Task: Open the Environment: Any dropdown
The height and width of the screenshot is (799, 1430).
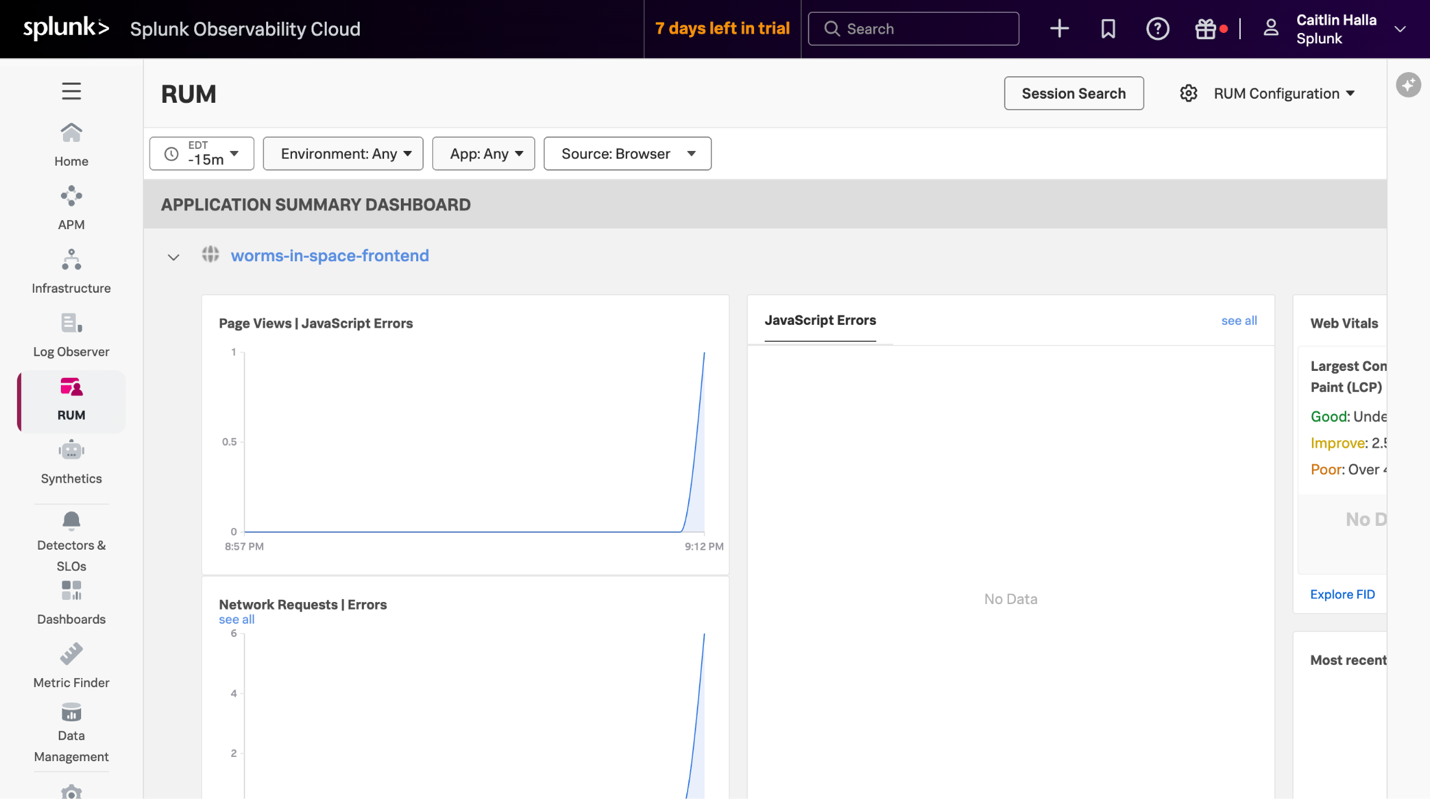Action: (343, 153)
